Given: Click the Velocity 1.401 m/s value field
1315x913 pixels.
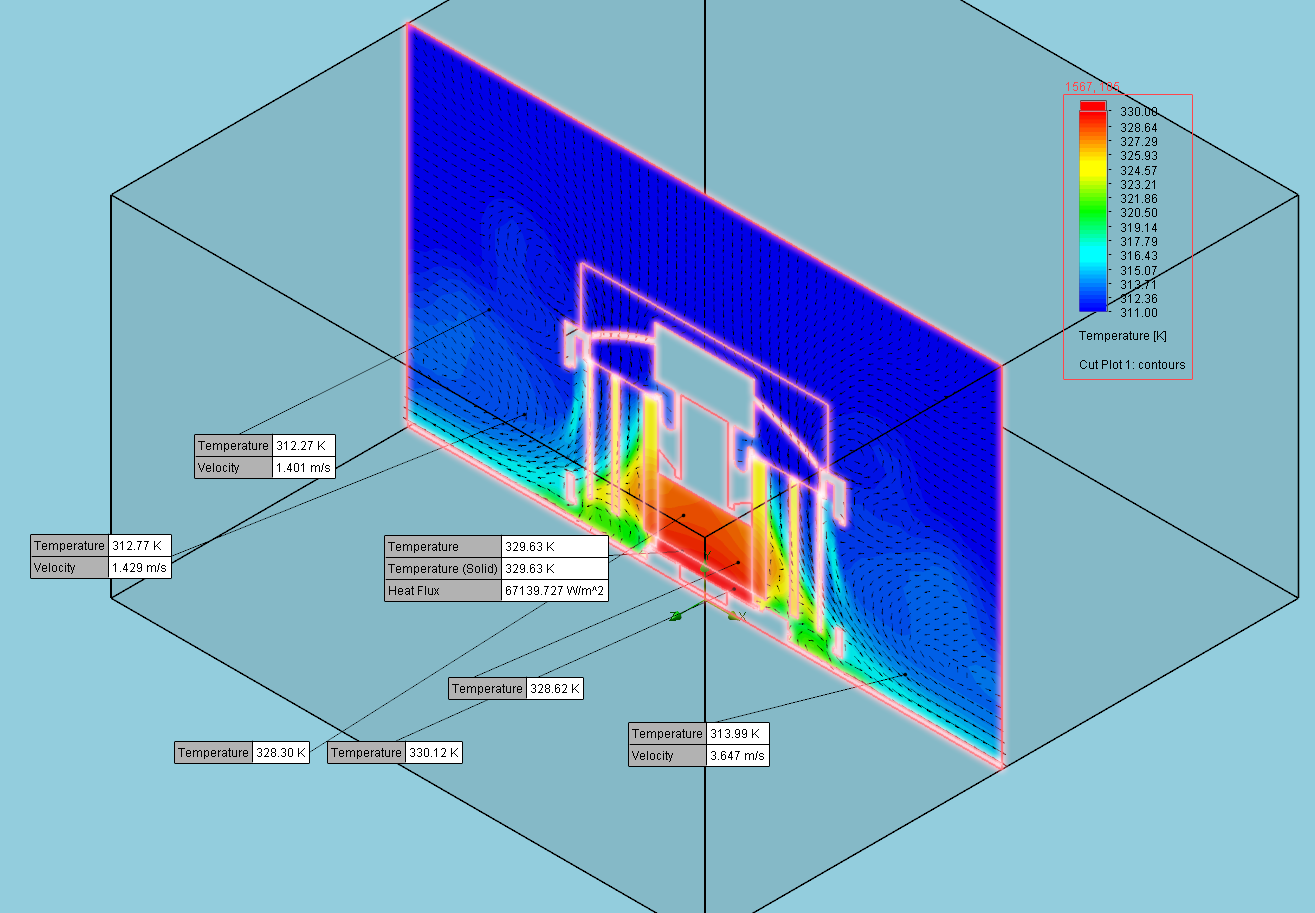Looking at the screenshot, I should (x=302, y=467).
